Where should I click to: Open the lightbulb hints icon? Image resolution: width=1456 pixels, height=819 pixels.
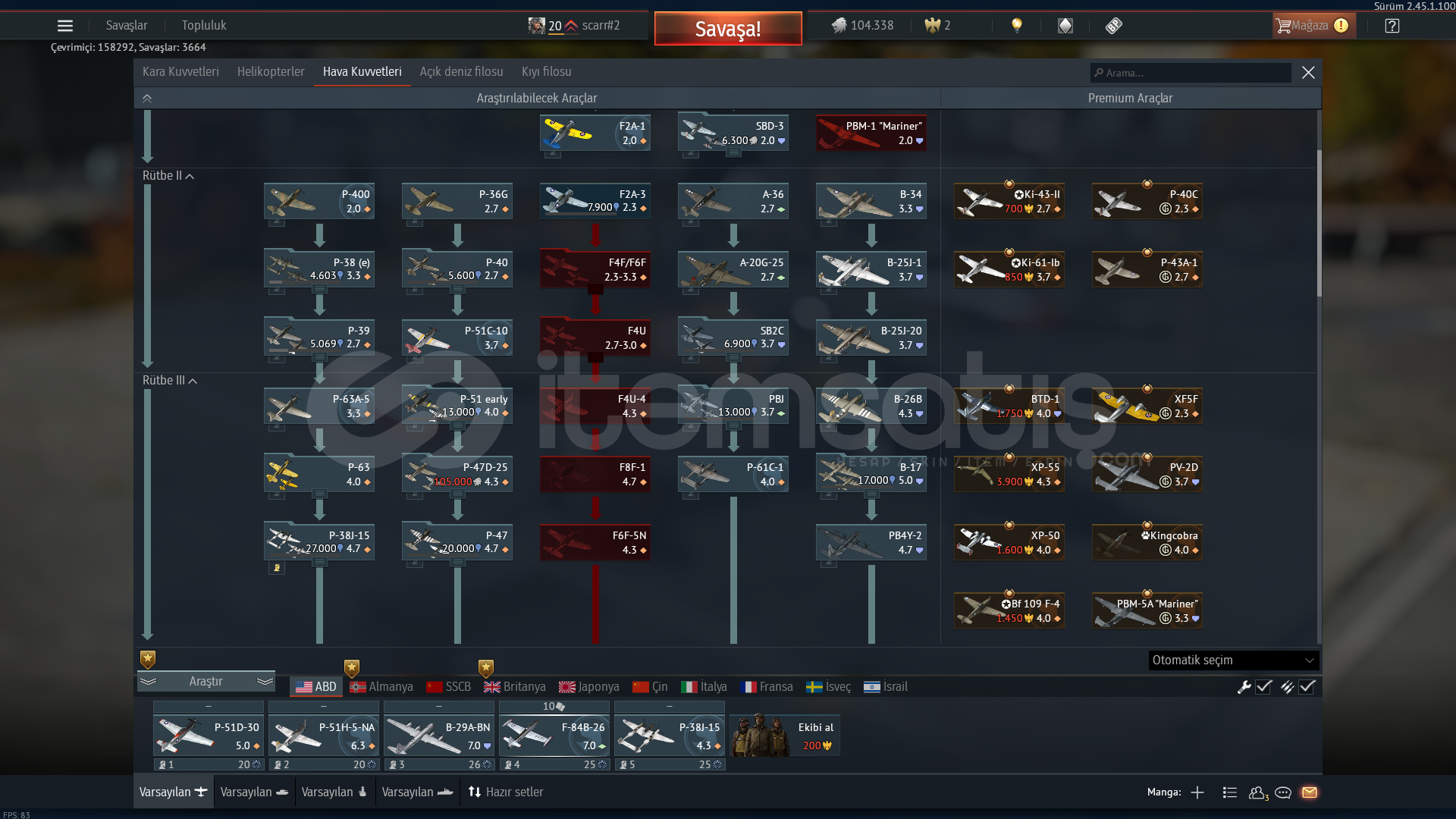click(x=1017, y=26)
